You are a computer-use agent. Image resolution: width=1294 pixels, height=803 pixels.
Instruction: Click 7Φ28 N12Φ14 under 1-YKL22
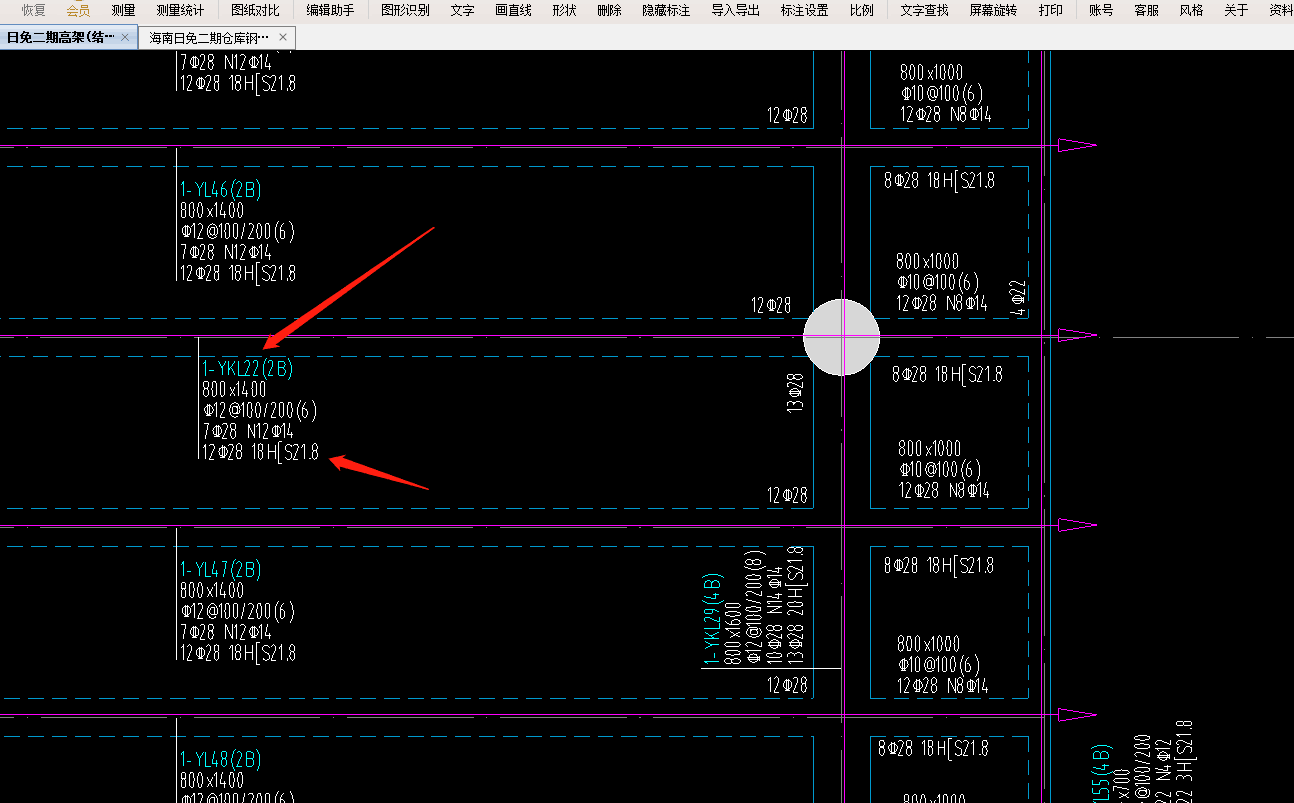point(248,432)
